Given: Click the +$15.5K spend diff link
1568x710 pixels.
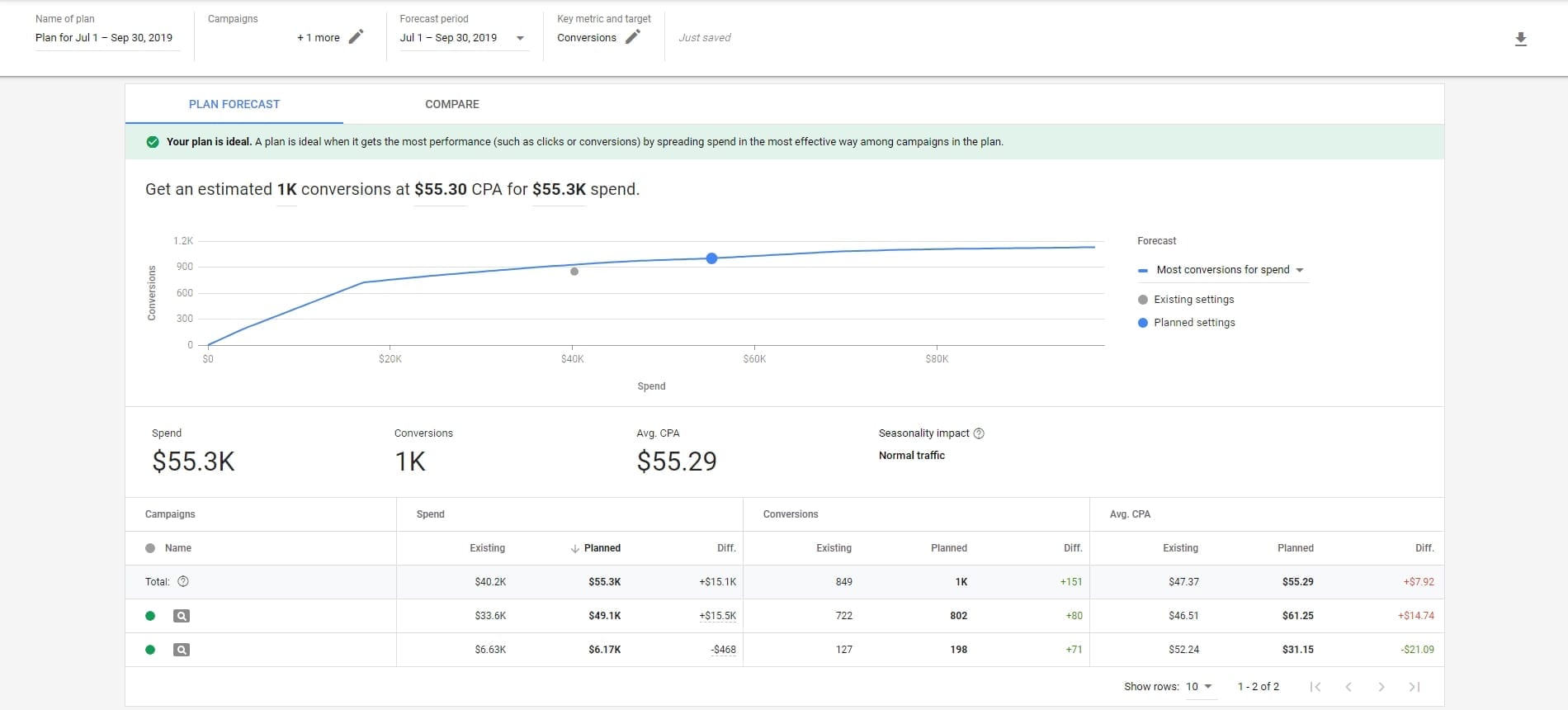Looking at the screenshot, I should tap(717, 616).
